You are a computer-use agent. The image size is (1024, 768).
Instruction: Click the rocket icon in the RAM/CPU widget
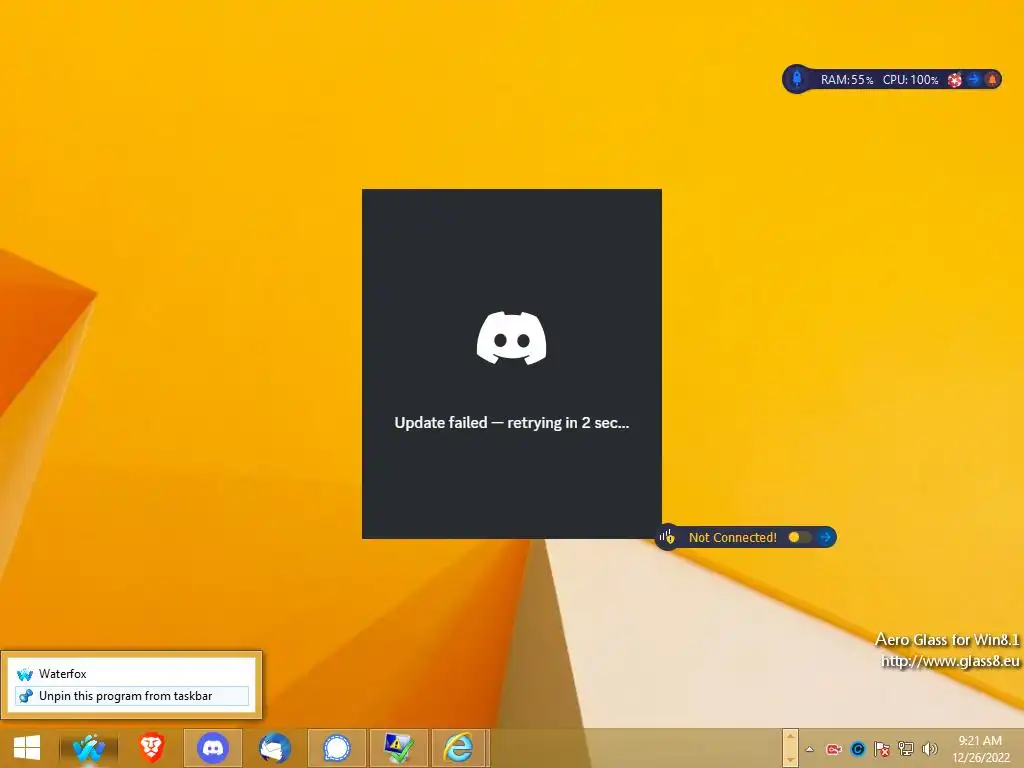pyautogui.click(x=797, y=79)
